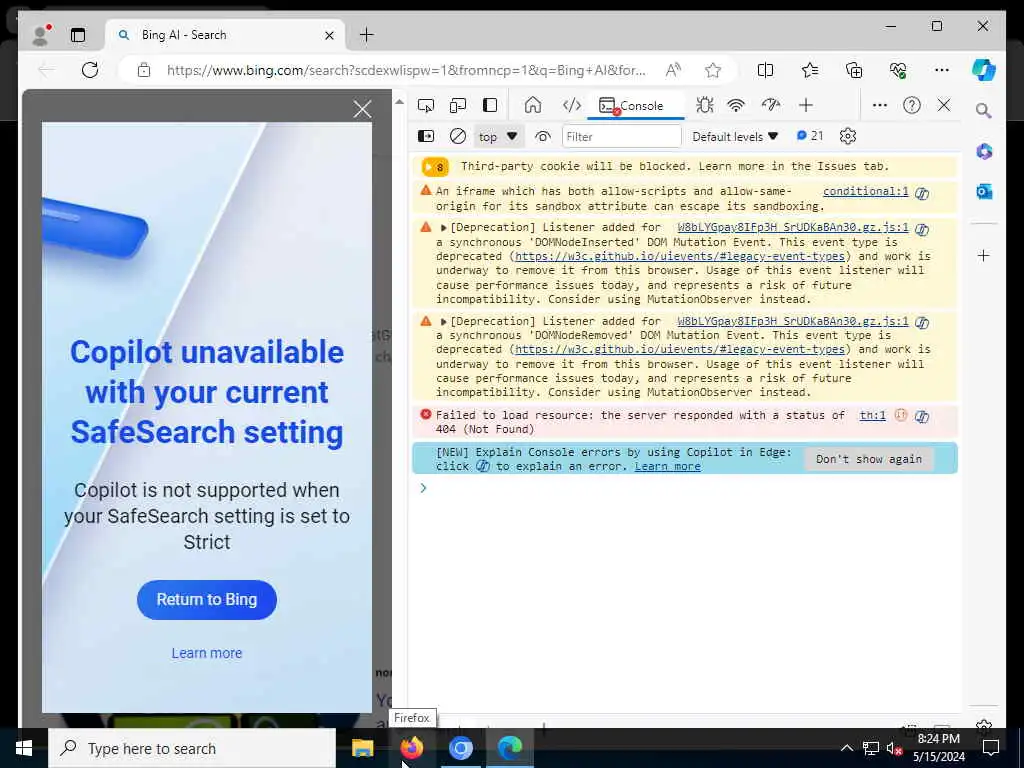Open the Performance gauge icon tab

point(771,105)
